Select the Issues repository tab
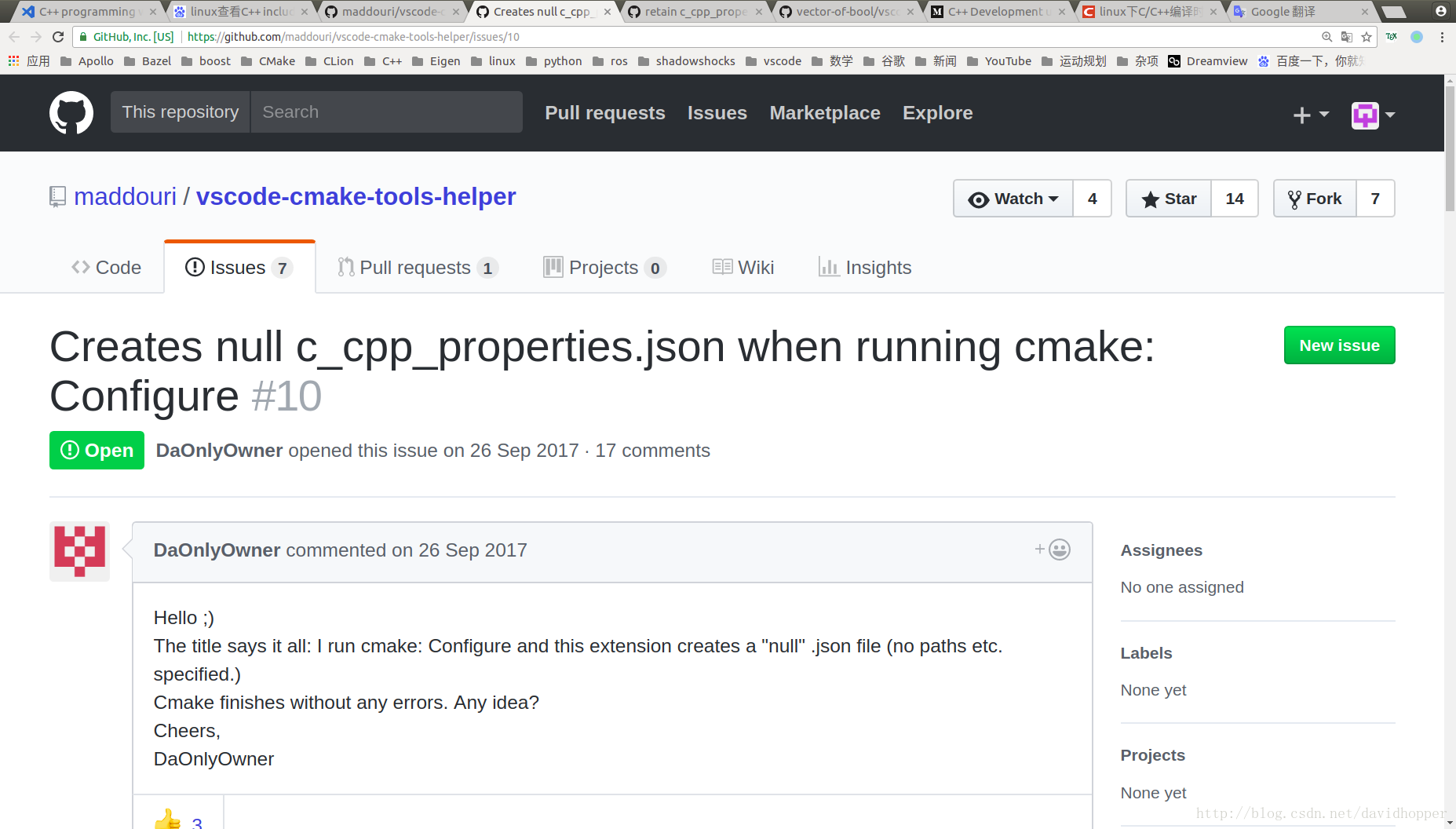 click(x=239, y=268)
